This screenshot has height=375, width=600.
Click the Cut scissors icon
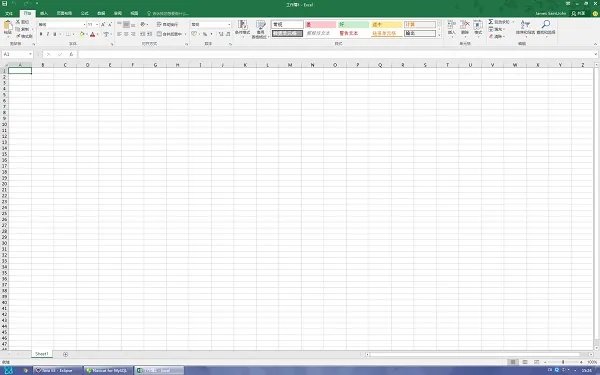click(18, 22)
